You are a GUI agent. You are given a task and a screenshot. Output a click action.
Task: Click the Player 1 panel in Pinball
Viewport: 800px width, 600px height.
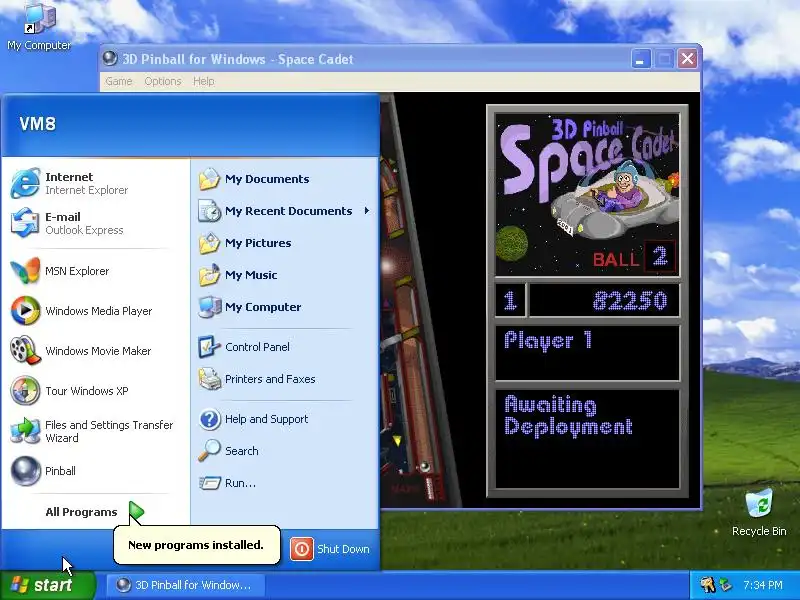point(587,353)
